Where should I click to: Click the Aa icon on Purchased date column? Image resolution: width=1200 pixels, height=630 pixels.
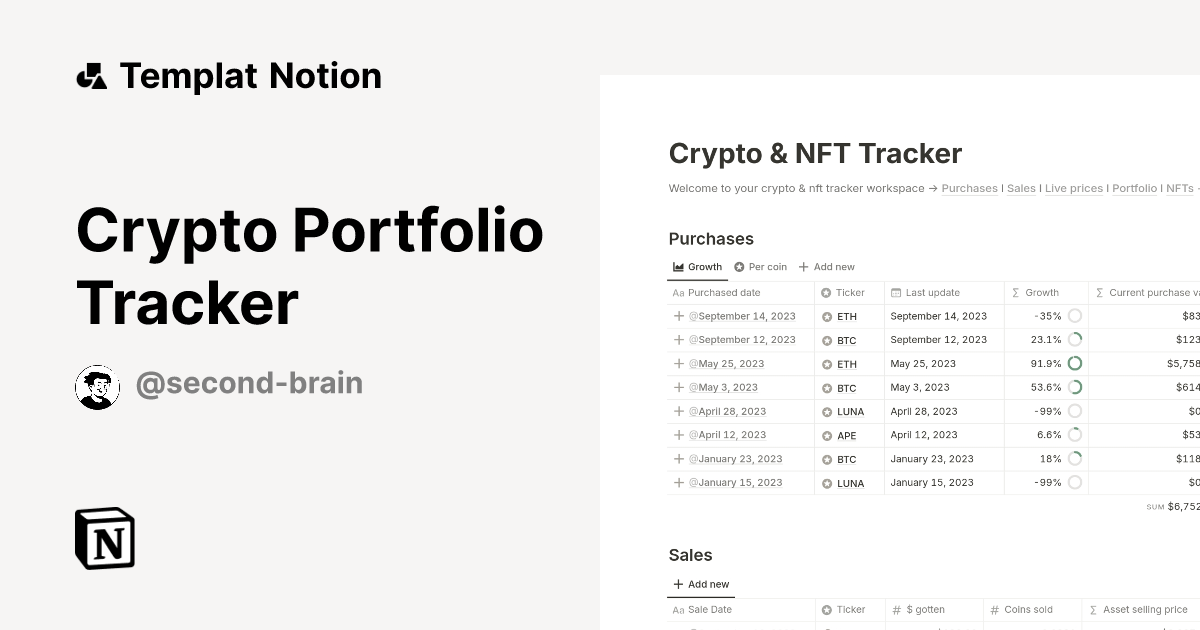678,292
